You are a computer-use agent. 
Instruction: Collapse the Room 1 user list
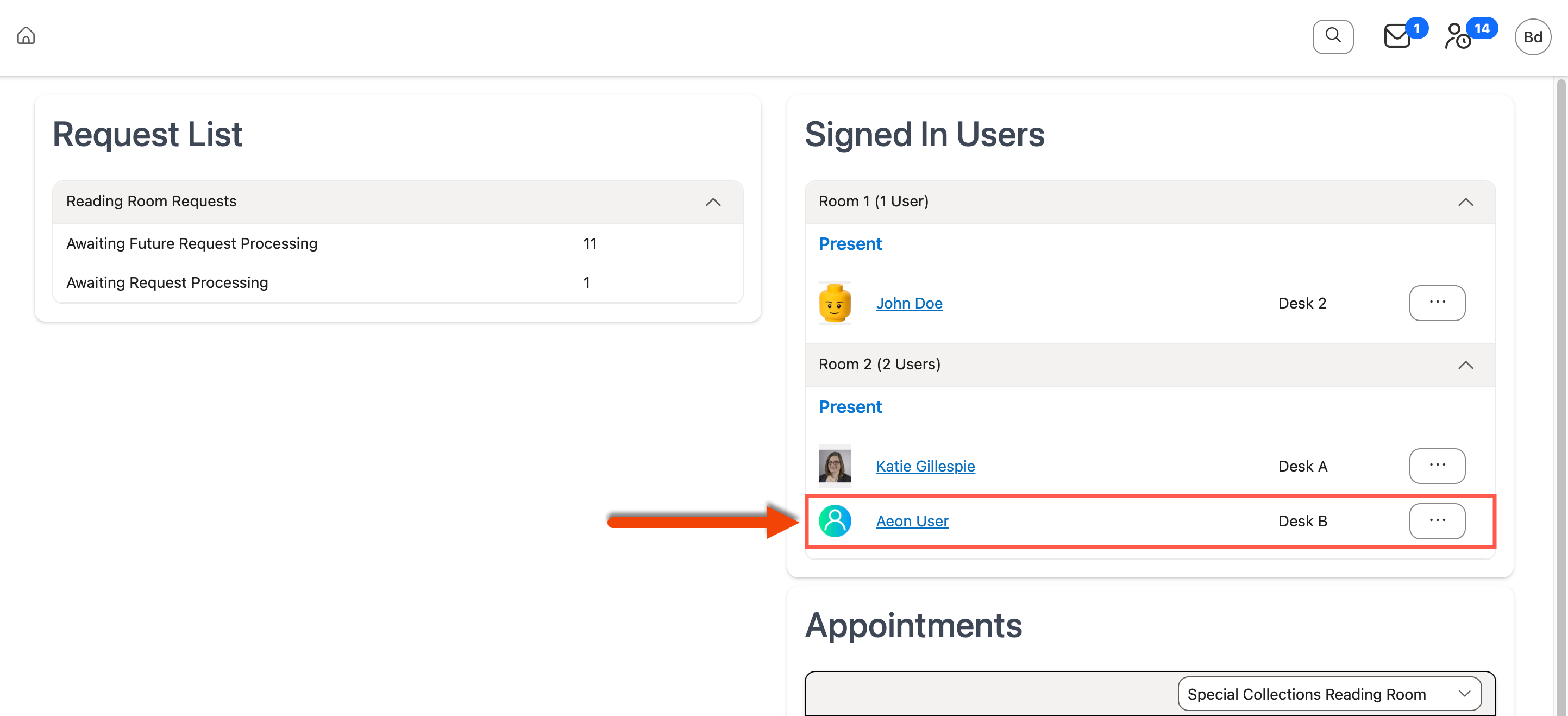pyautogui.click(x=1465, y=202)
